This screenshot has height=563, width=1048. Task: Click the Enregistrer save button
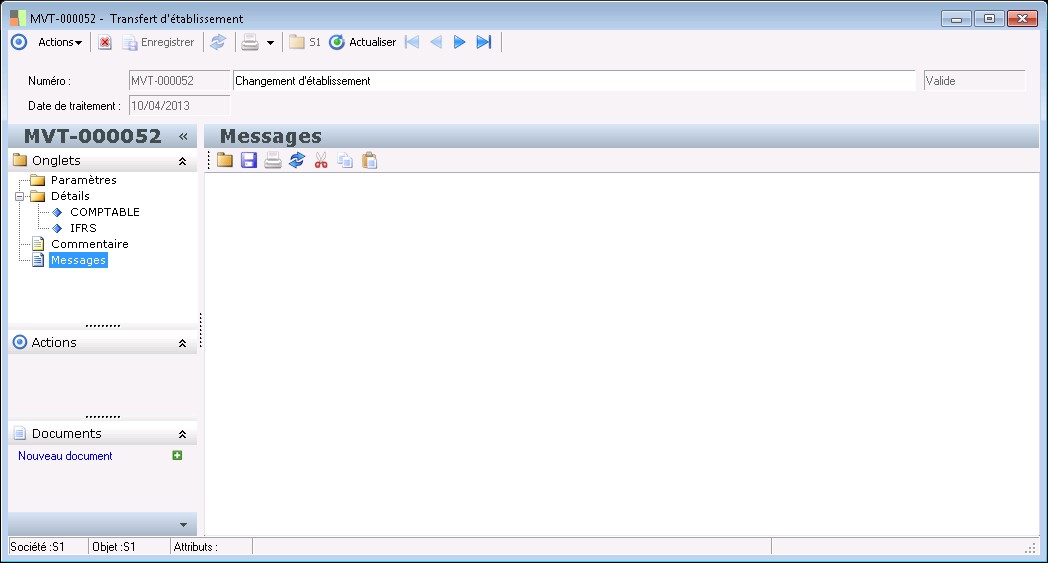point(158,42)
